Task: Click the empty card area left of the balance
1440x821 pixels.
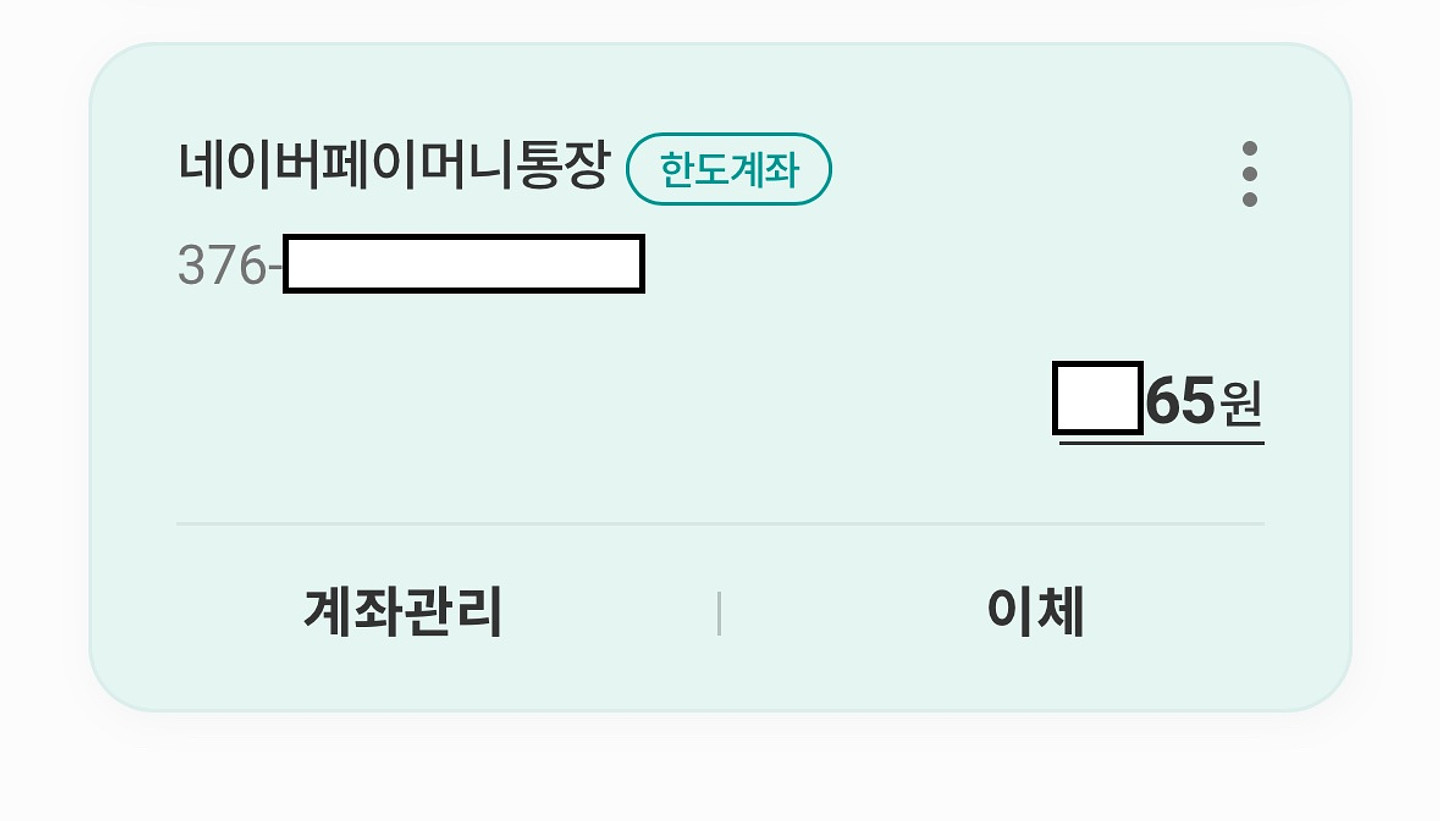Action: point(600,400)
